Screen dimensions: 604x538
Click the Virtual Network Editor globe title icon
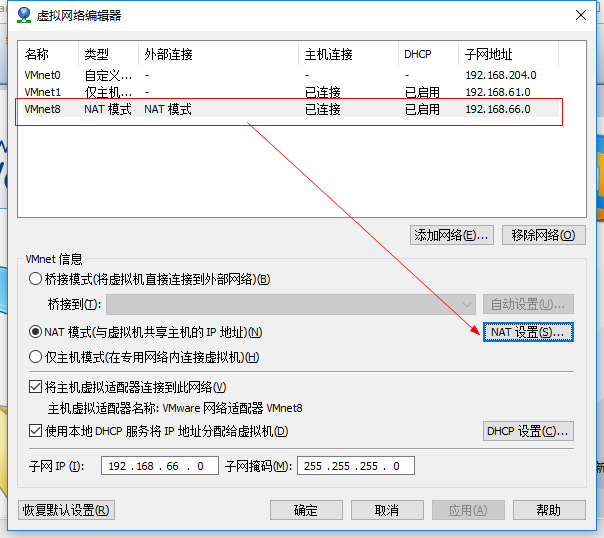pos(24,15)
